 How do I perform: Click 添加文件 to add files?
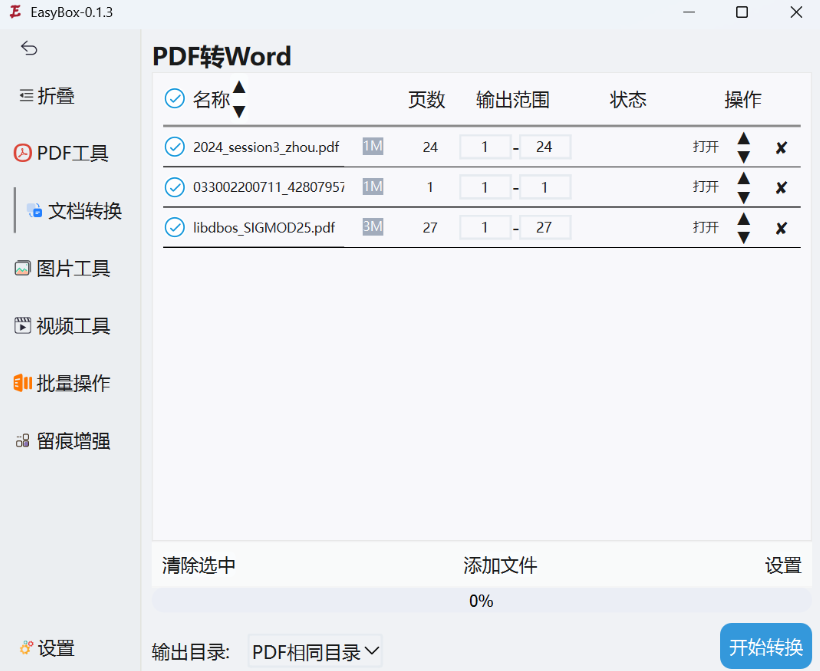500,566
